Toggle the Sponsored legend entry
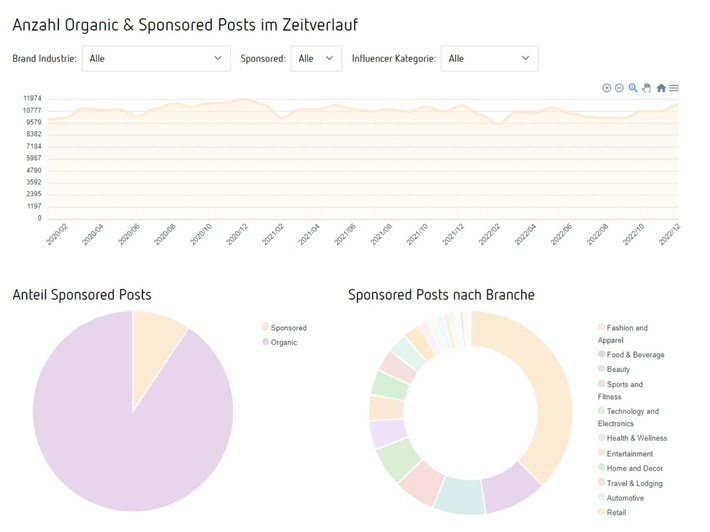Image resolution: width=710 pixels, height=532 pixels. pos(288,328)
